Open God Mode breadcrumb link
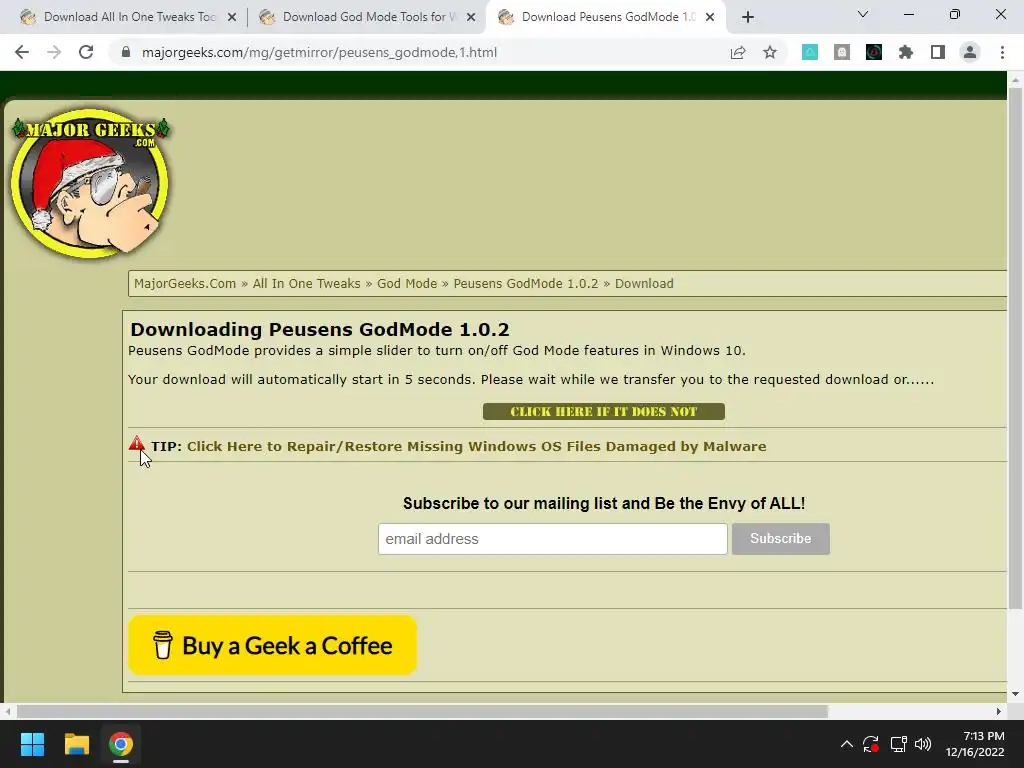The height and width of the screenshot is (768, 1024). [x=407, y=283]
